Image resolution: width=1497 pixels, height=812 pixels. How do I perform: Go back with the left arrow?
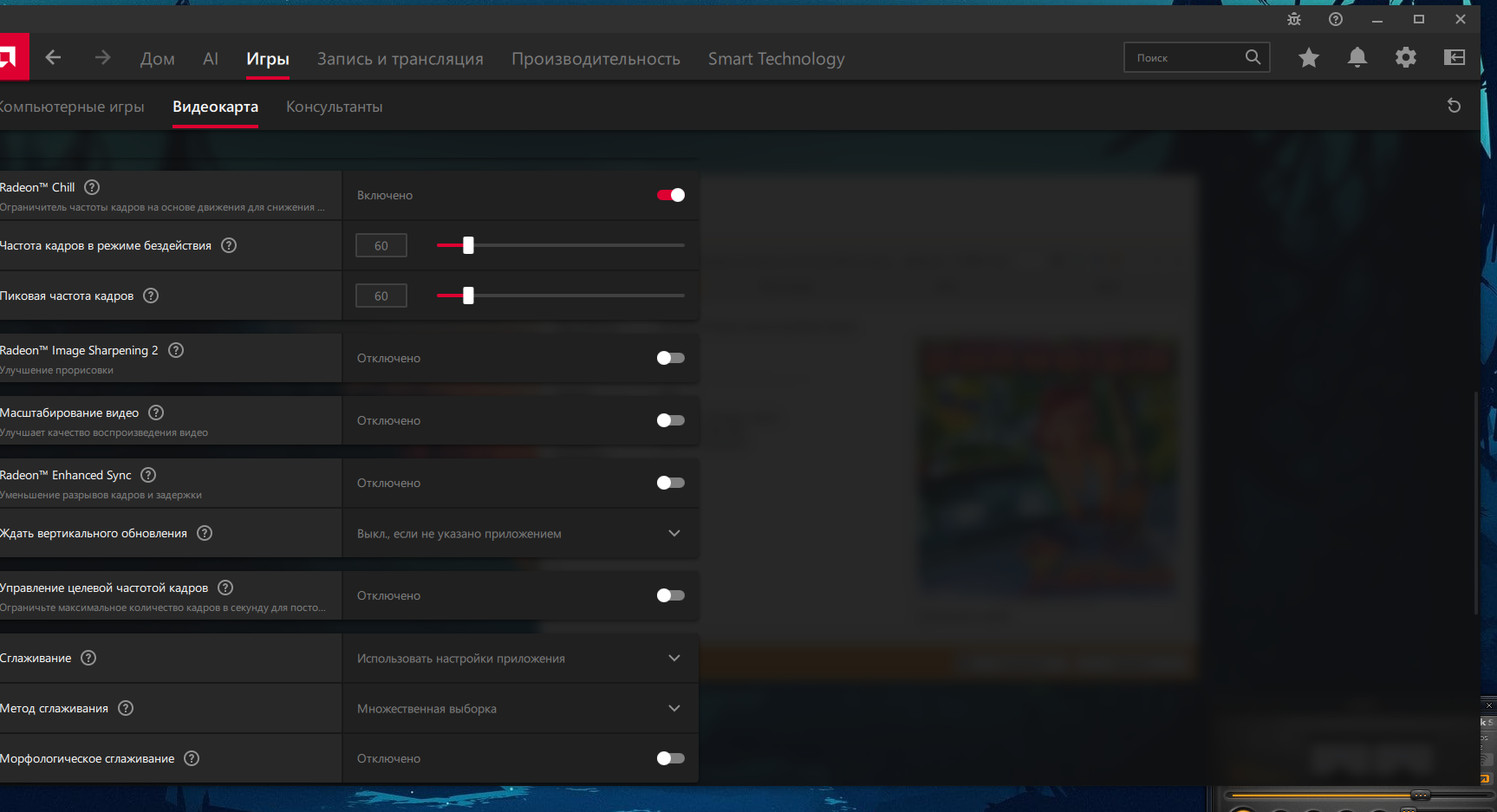[53, 57]
